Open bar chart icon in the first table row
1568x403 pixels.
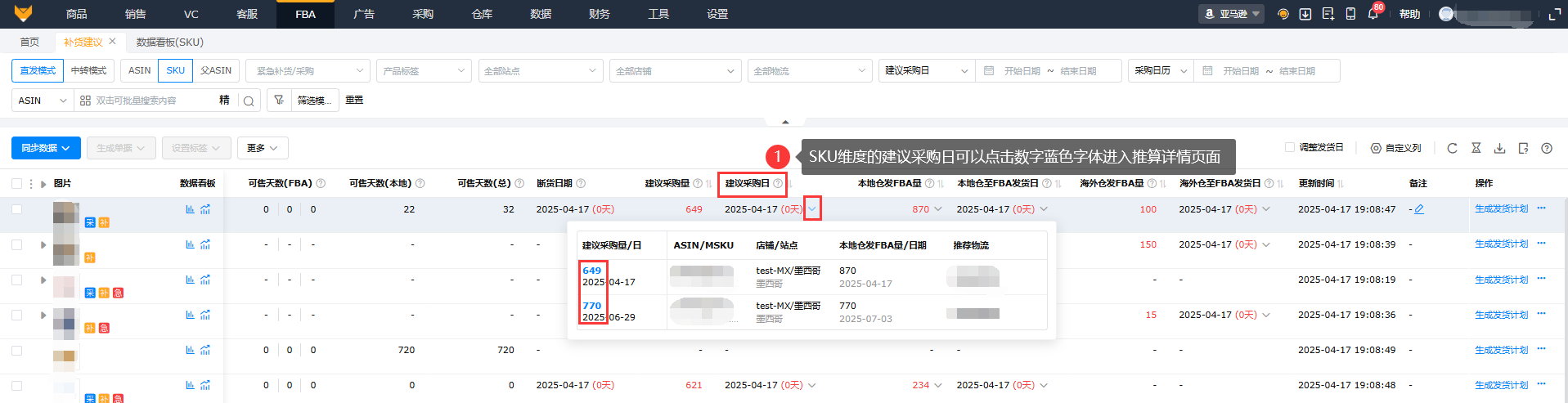click(x=190, y=209)
